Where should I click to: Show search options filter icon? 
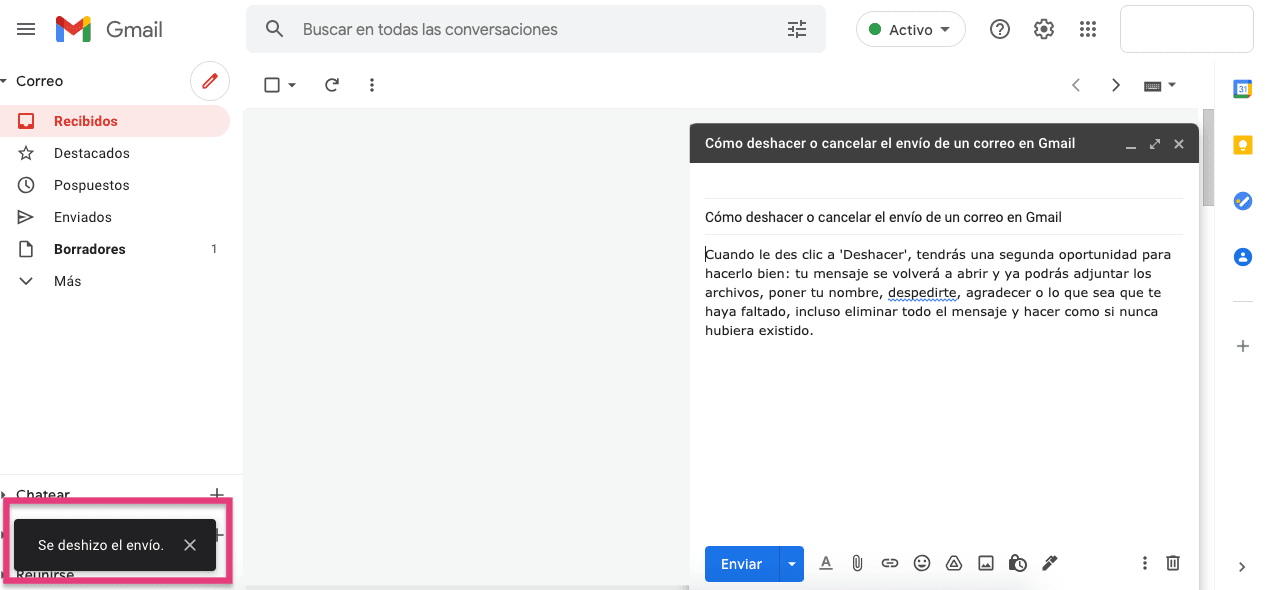coord(796,30)
